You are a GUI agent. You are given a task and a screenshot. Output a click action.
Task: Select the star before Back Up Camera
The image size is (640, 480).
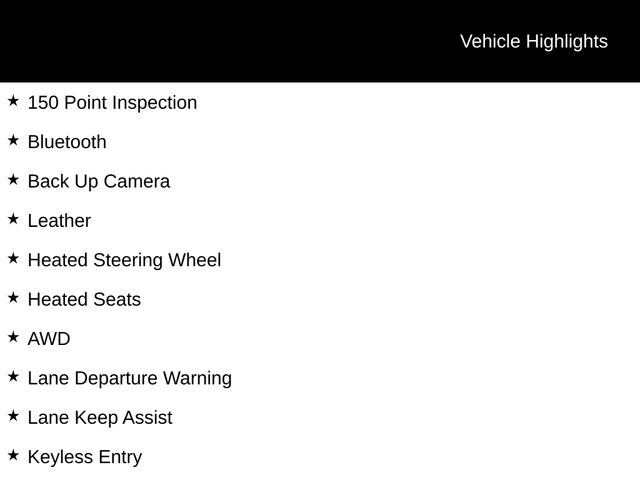click(13, 180)
